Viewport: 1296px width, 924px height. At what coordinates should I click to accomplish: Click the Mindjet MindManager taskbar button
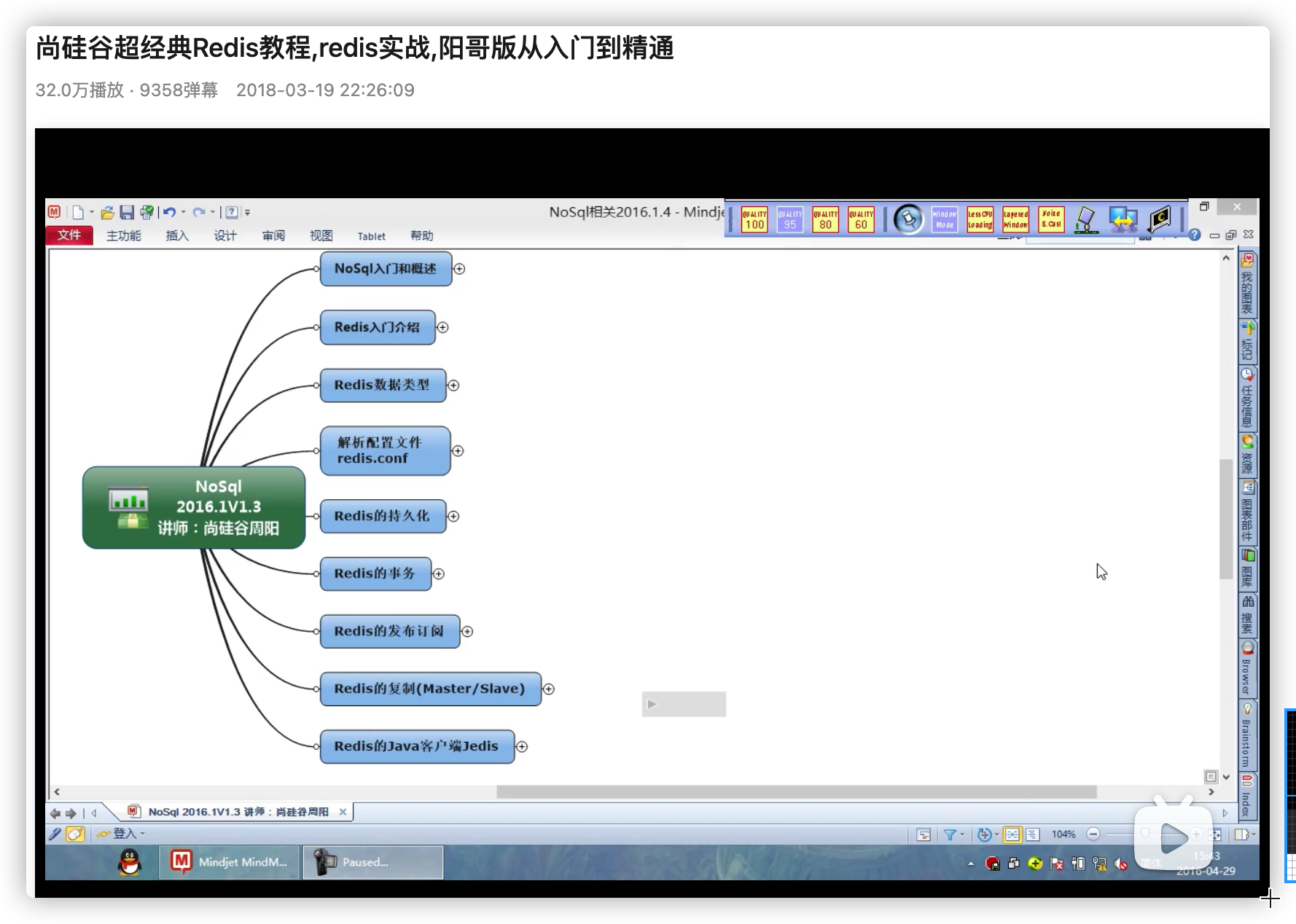[x=230, y=863]
